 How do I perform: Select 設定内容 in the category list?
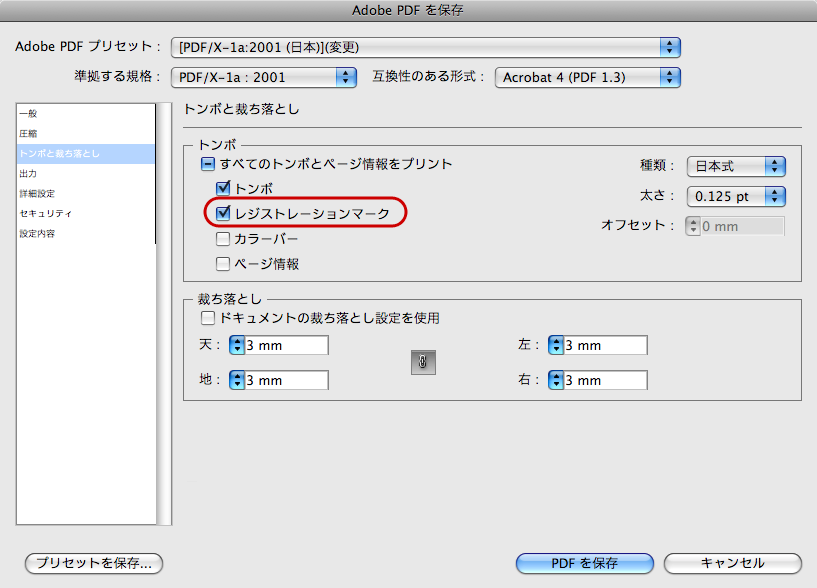tap(86, 234)
